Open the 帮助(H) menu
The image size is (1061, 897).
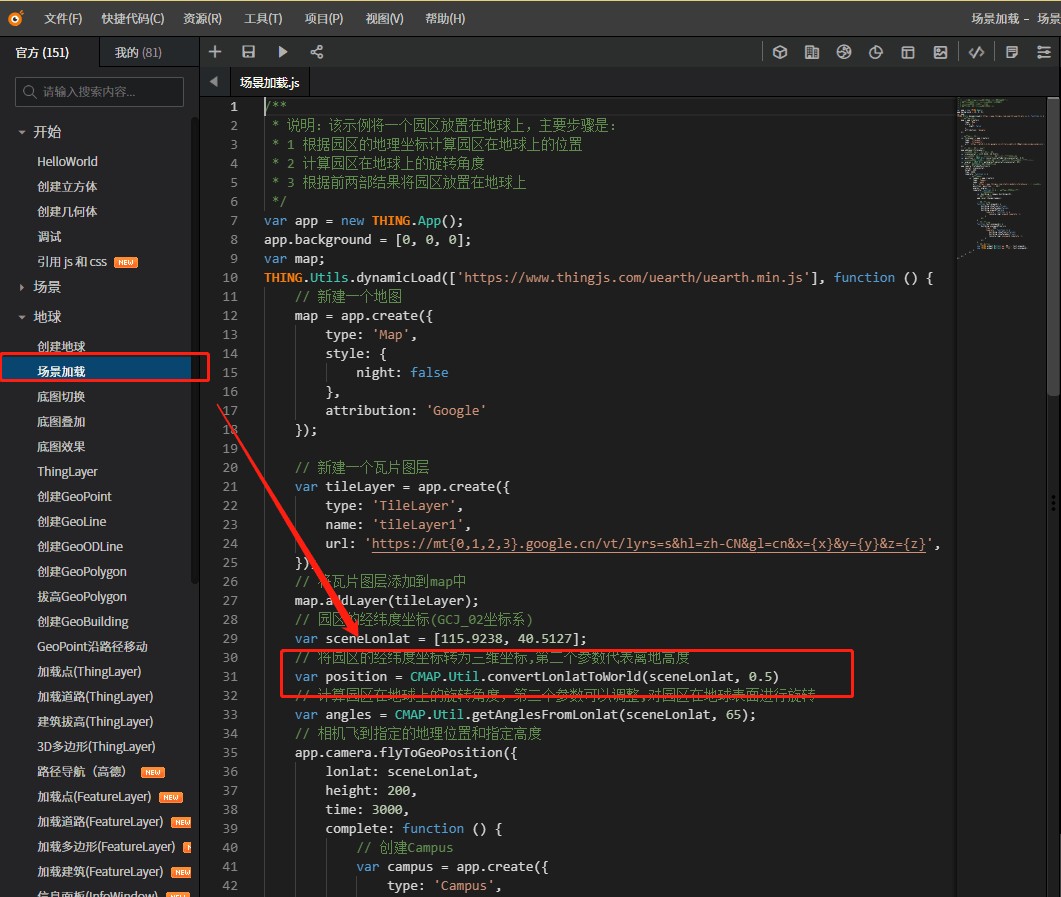tap(445, 18)
